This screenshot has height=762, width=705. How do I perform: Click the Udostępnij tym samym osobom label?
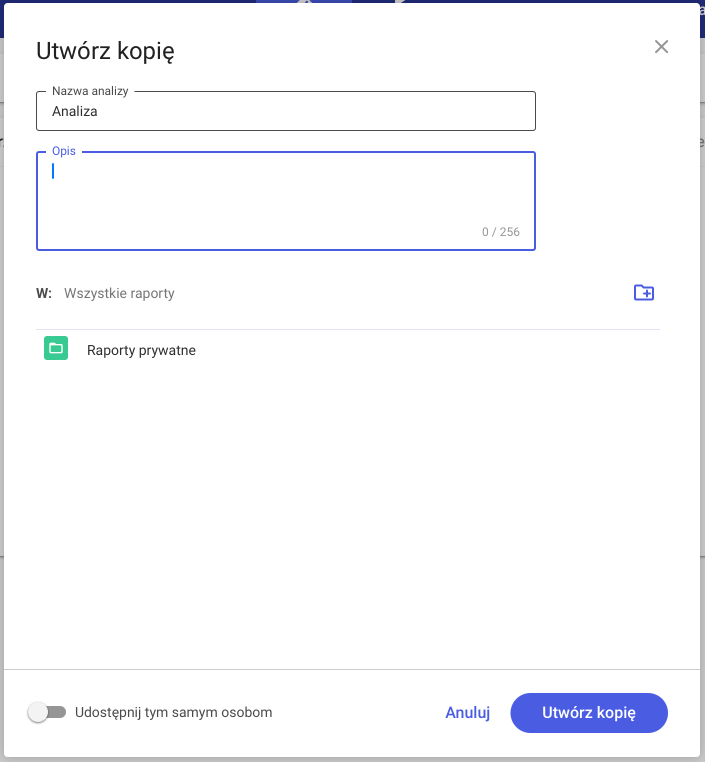[173, 712]
